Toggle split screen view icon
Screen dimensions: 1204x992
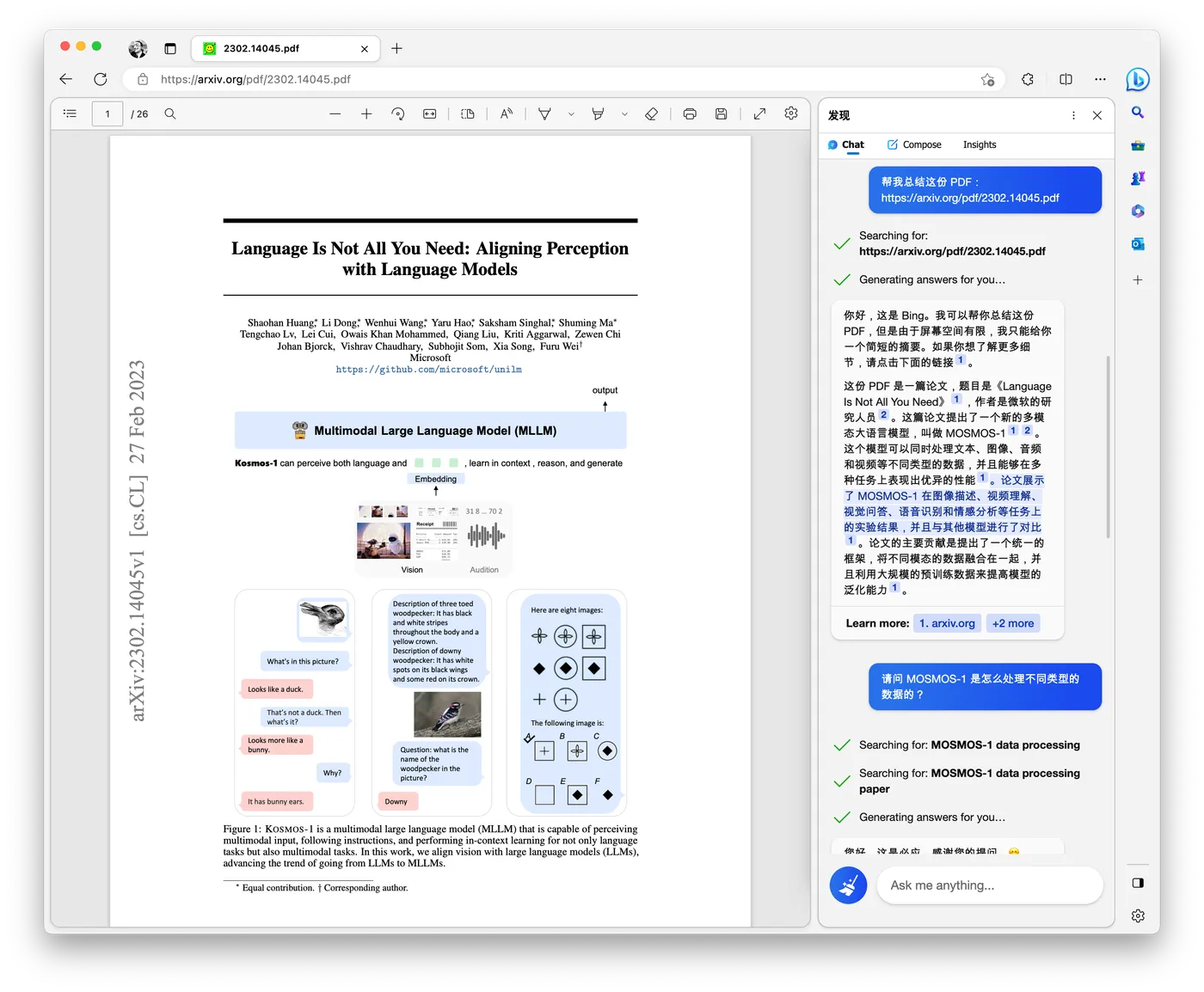tap(1066, 79)
